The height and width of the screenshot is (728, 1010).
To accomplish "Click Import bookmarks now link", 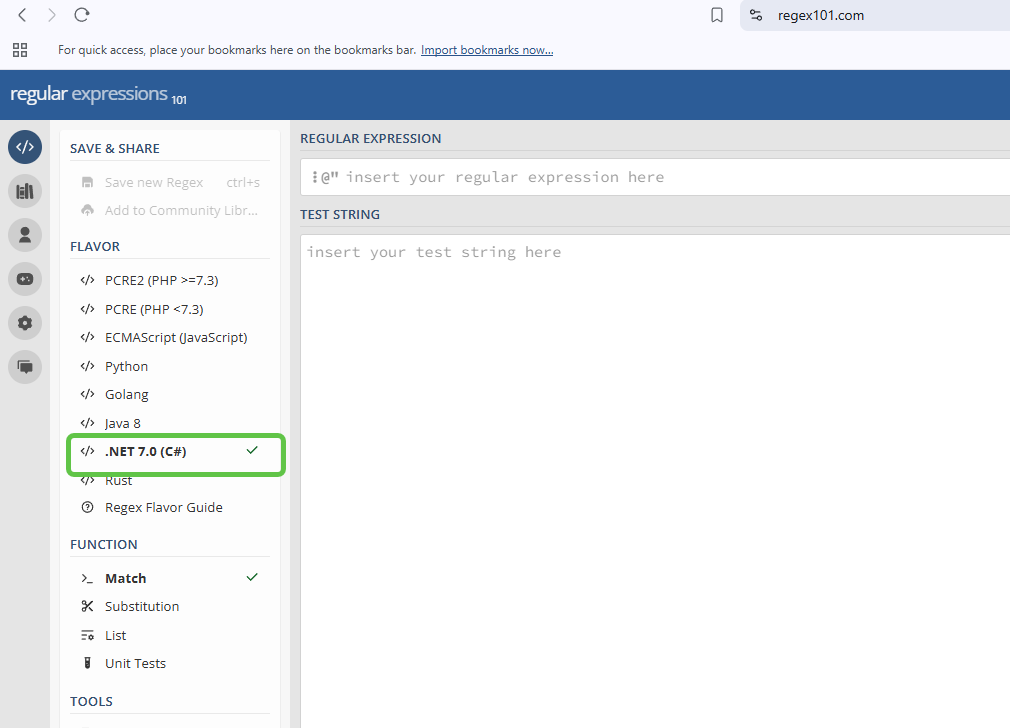I will pyautogui.click(x=486, y=50).
